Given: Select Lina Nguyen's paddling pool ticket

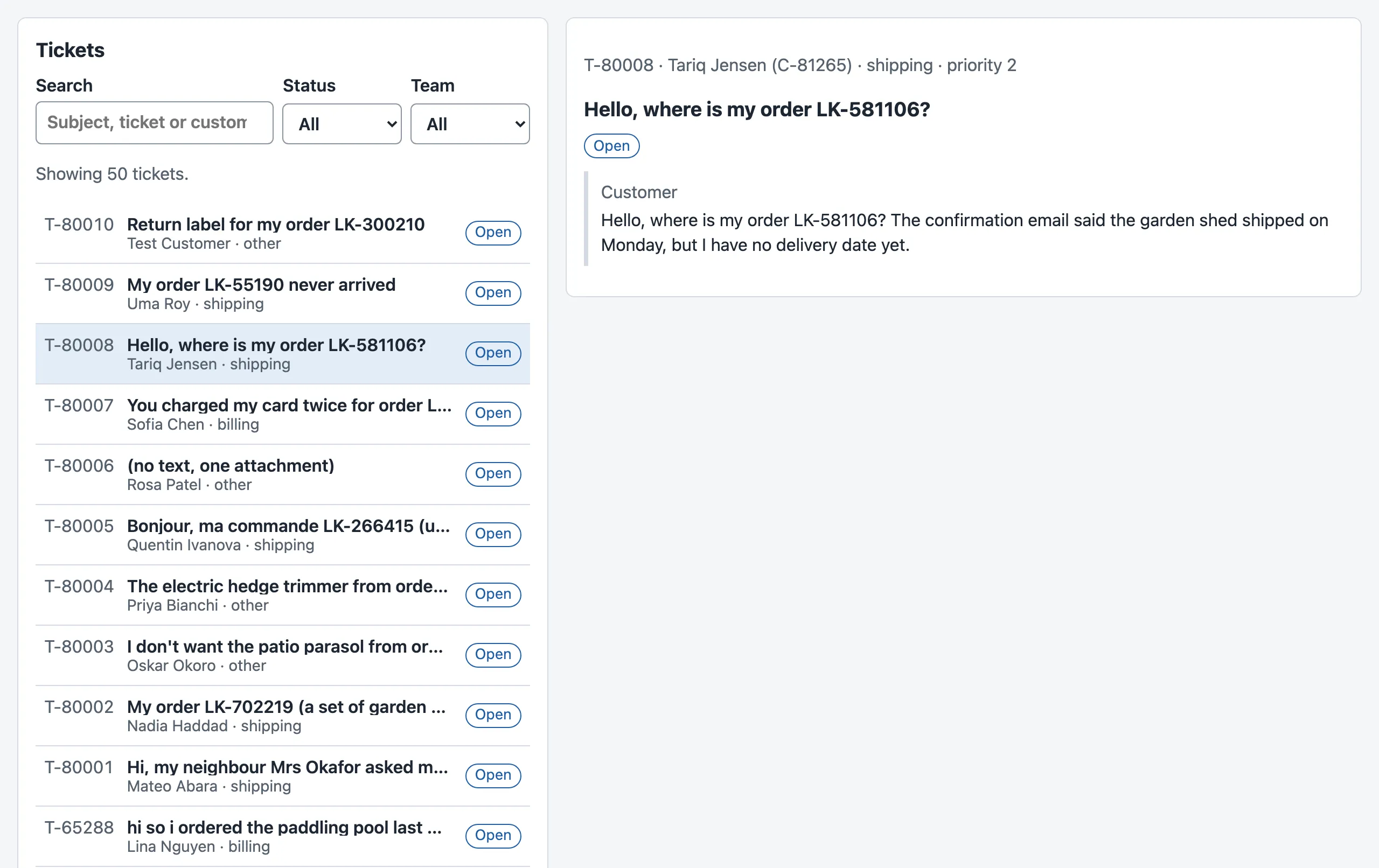Looking at the screenshot, I should pyautogui.click(x=282, y=836).
